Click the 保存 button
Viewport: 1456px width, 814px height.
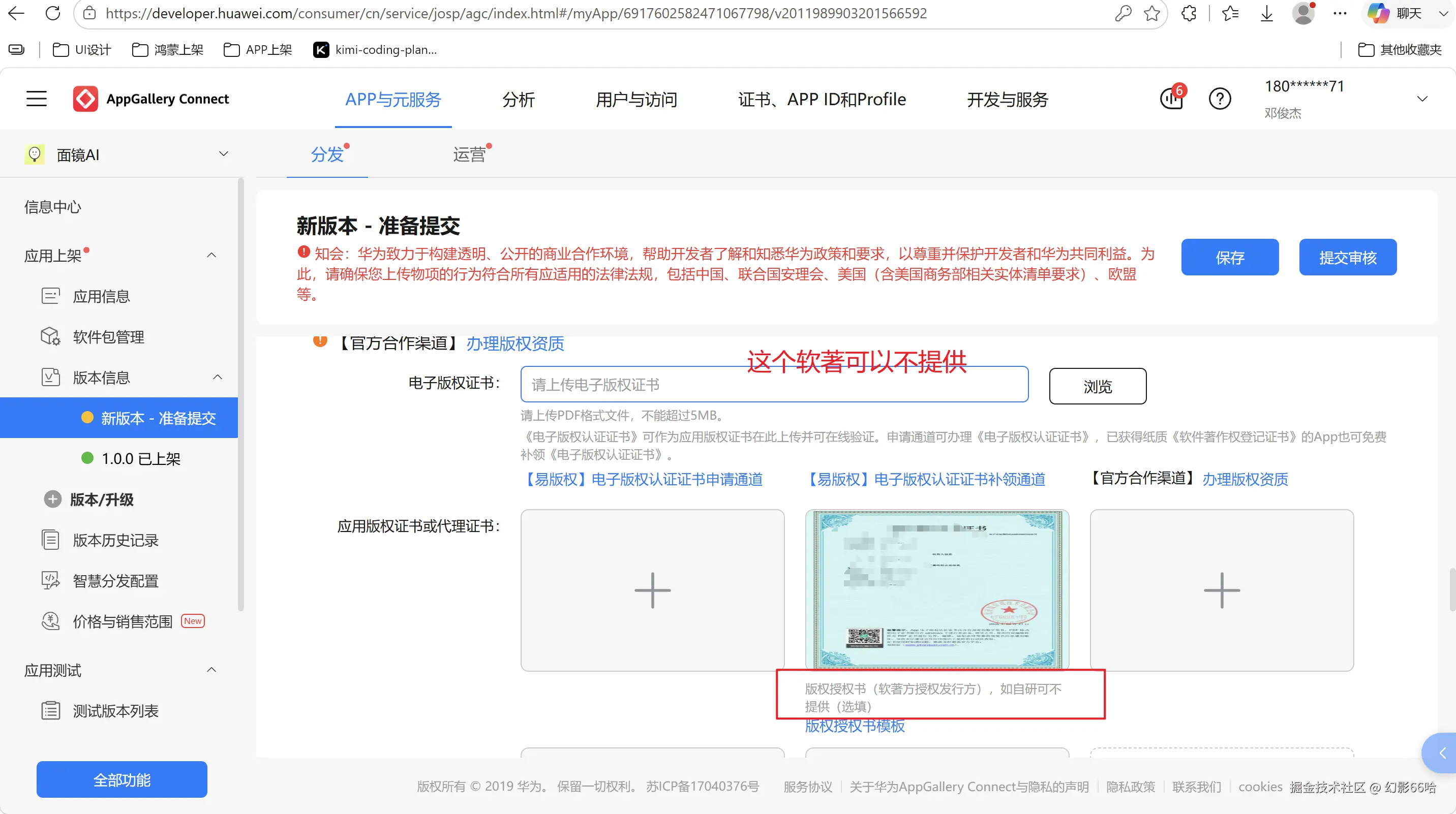coord(1230,257)
